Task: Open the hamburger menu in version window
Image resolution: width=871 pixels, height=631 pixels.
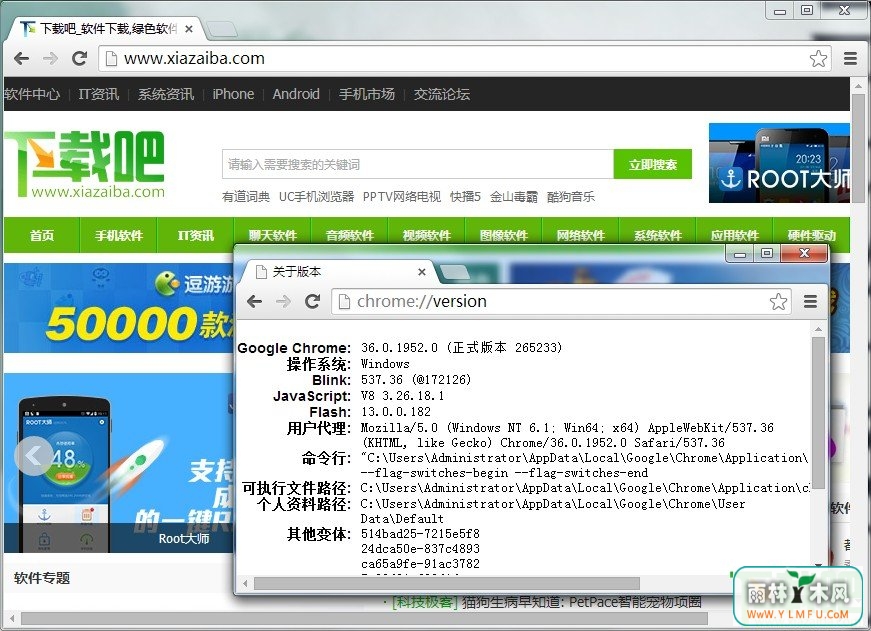Action: [x=810, y=302]
